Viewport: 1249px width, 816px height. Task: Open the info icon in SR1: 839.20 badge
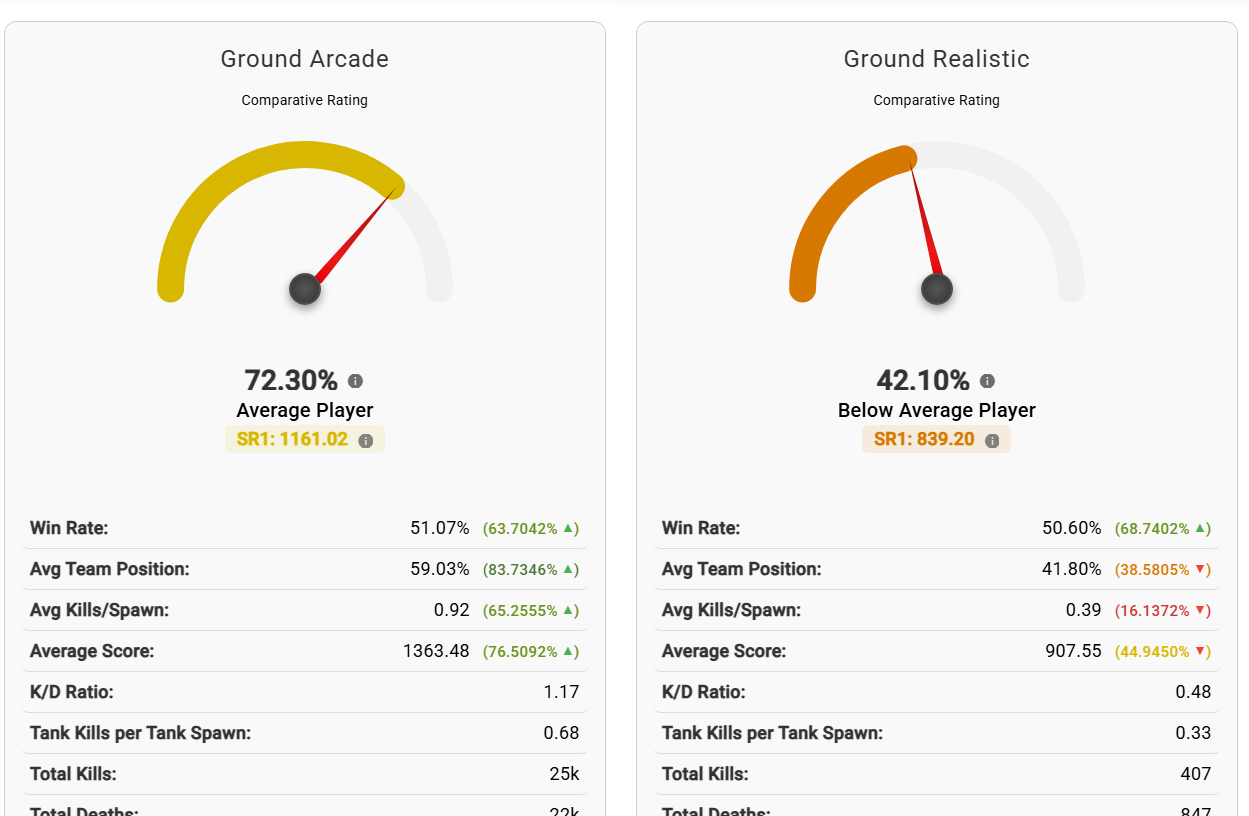[992, 441]
